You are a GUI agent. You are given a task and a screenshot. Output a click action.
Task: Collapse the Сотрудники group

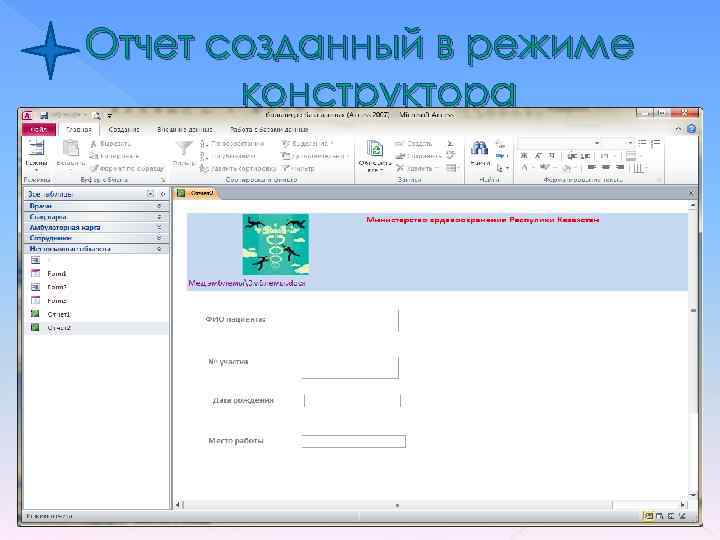click(159, 238)
